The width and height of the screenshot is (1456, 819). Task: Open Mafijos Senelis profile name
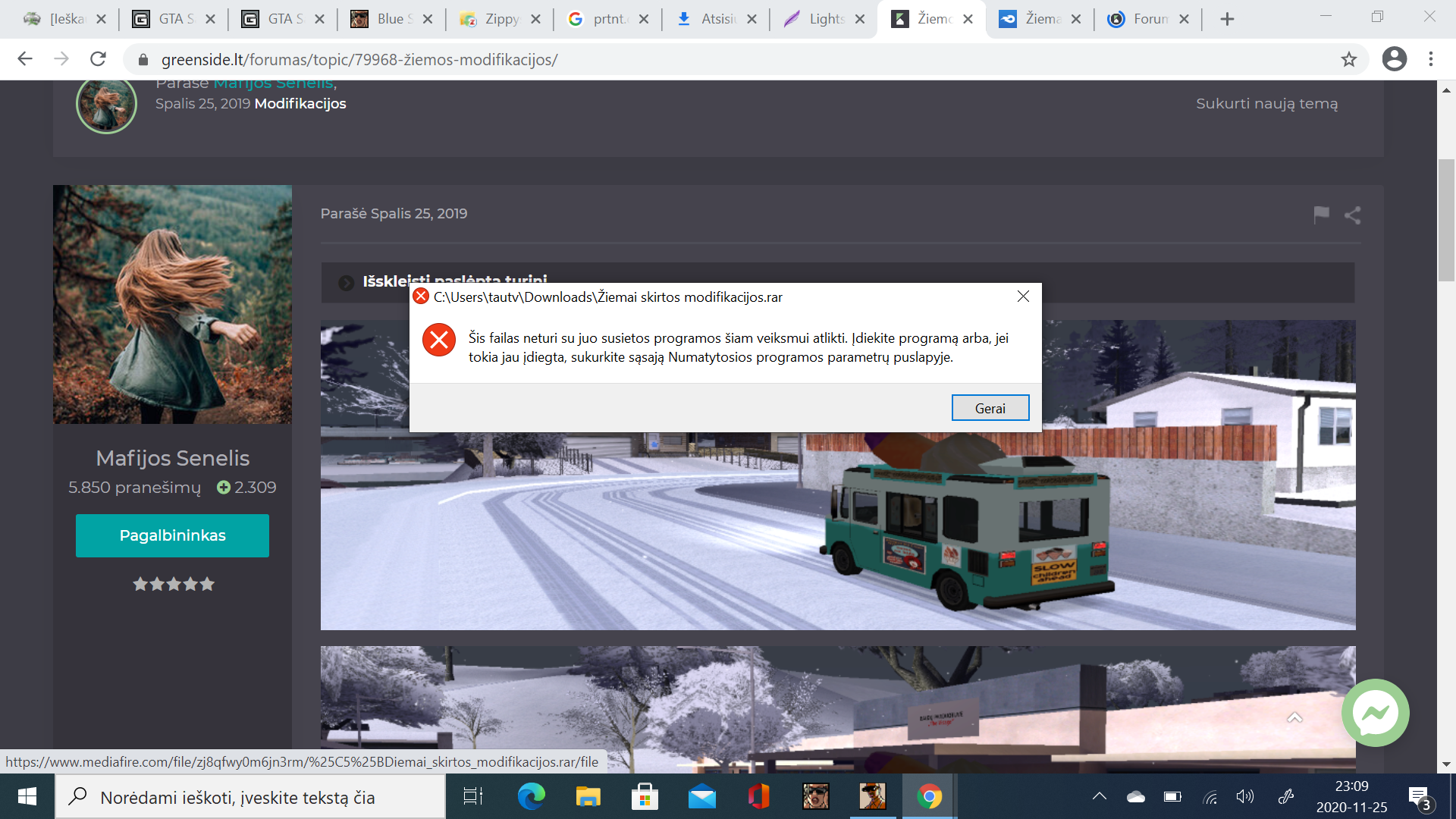tap(172, 458)
